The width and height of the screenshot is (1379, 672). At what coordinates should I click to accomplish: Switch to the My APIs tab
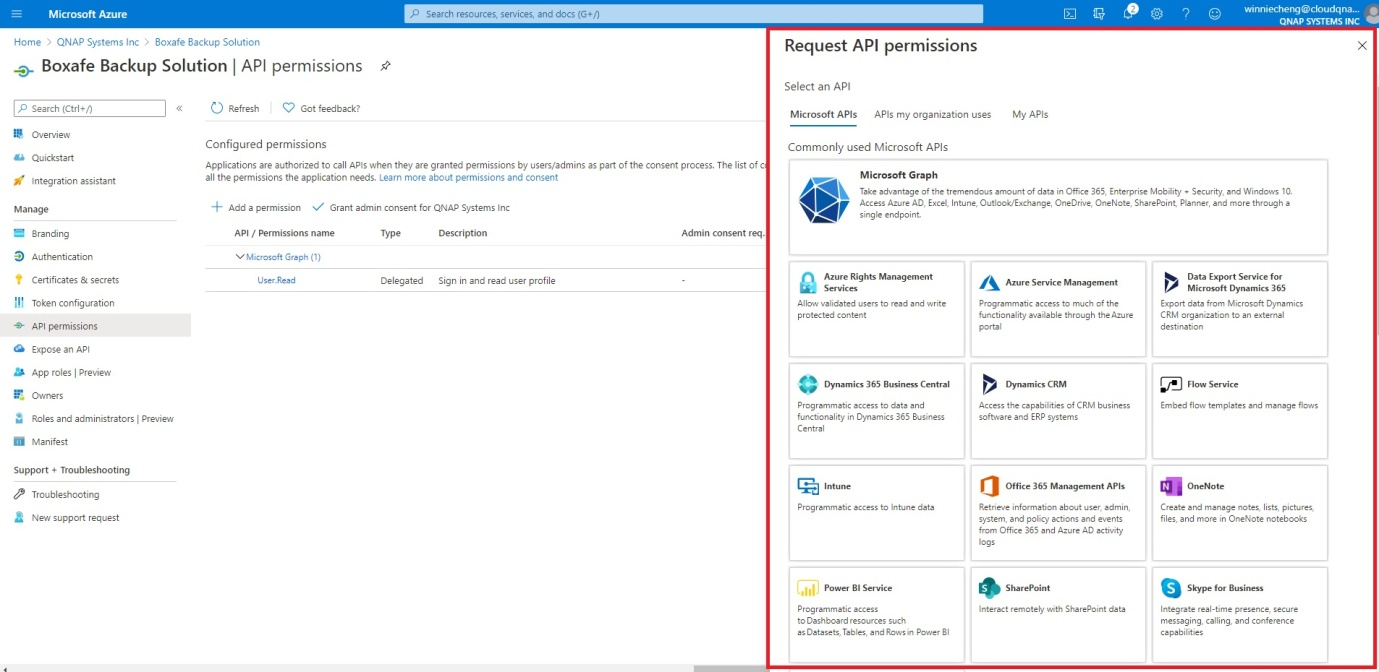point(1030,114)
